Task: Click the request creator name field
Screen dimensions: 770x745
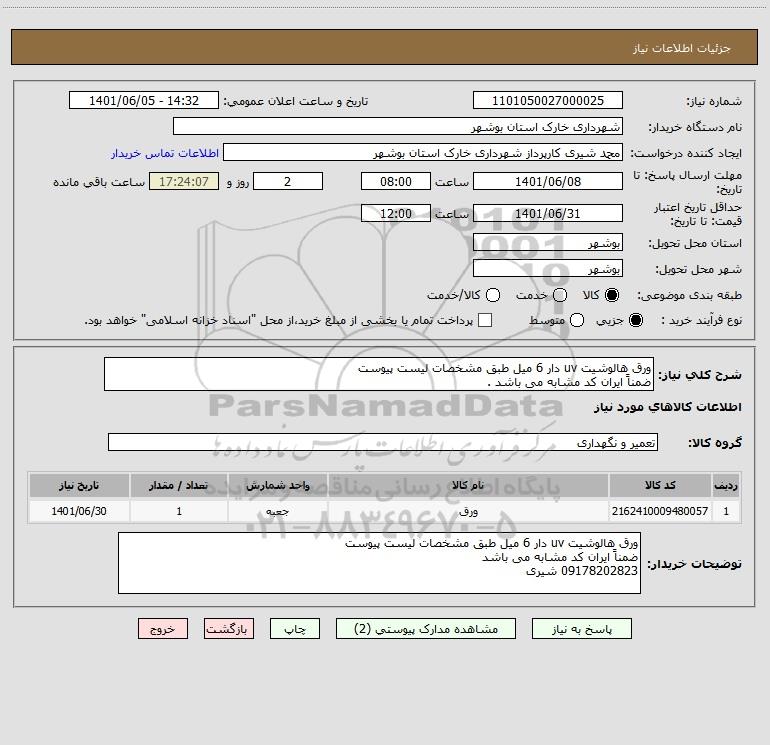Action: (x=423, y=152)
